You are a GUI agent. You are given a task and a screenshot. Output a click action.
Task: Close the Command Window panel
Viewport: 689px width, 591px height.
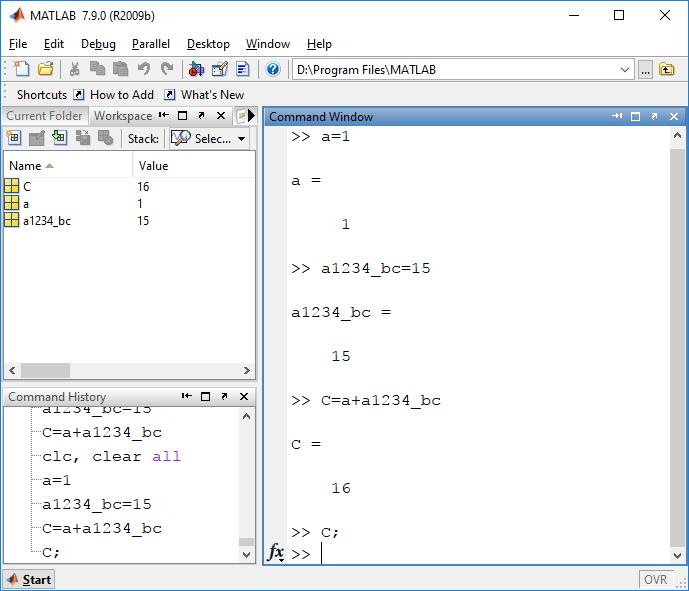674,116
